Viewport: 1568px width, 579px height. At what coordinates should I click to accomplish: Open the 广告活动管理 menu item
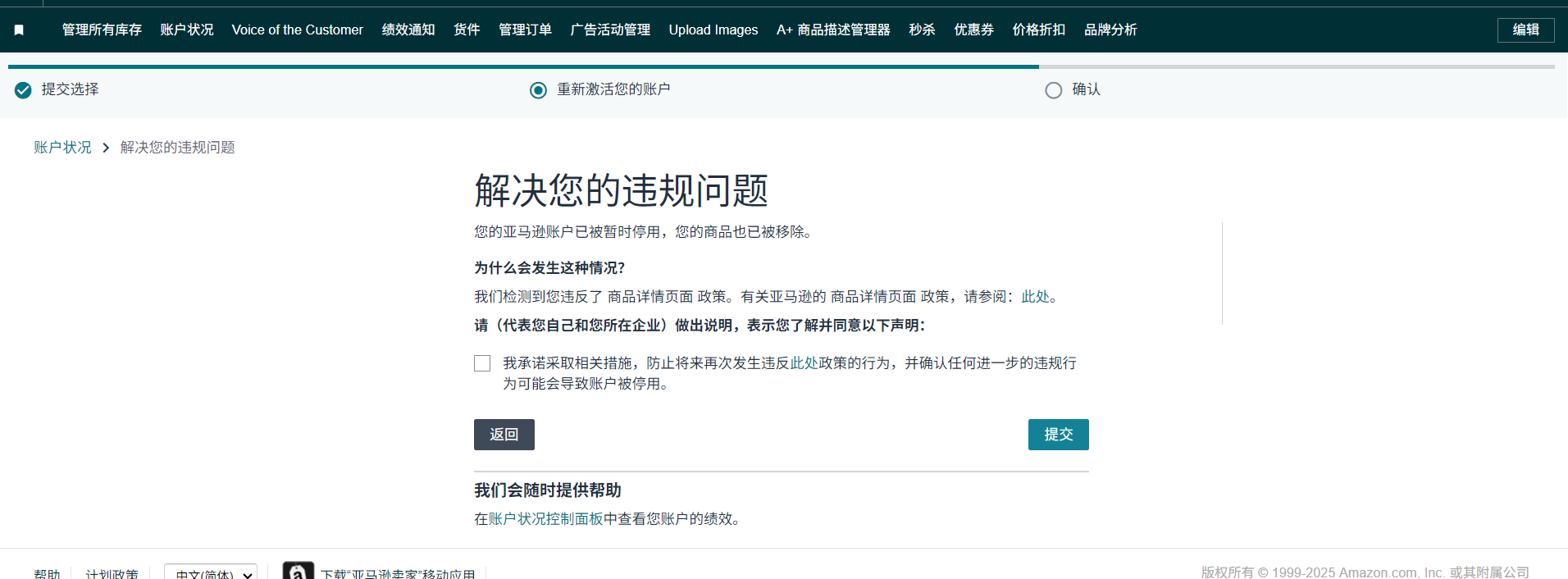coord(610,30)
